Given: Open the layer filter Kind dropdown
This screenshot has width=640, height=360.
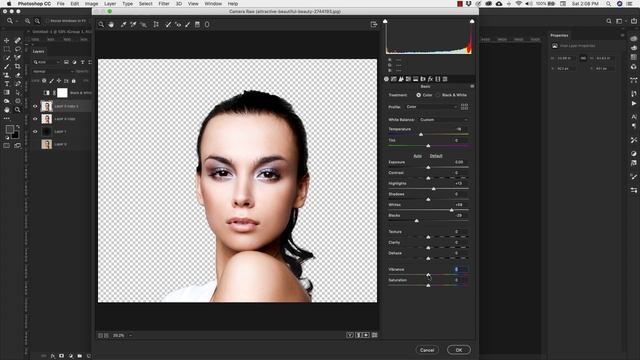Looking at the screenshot, I should (x=47, y=62).
